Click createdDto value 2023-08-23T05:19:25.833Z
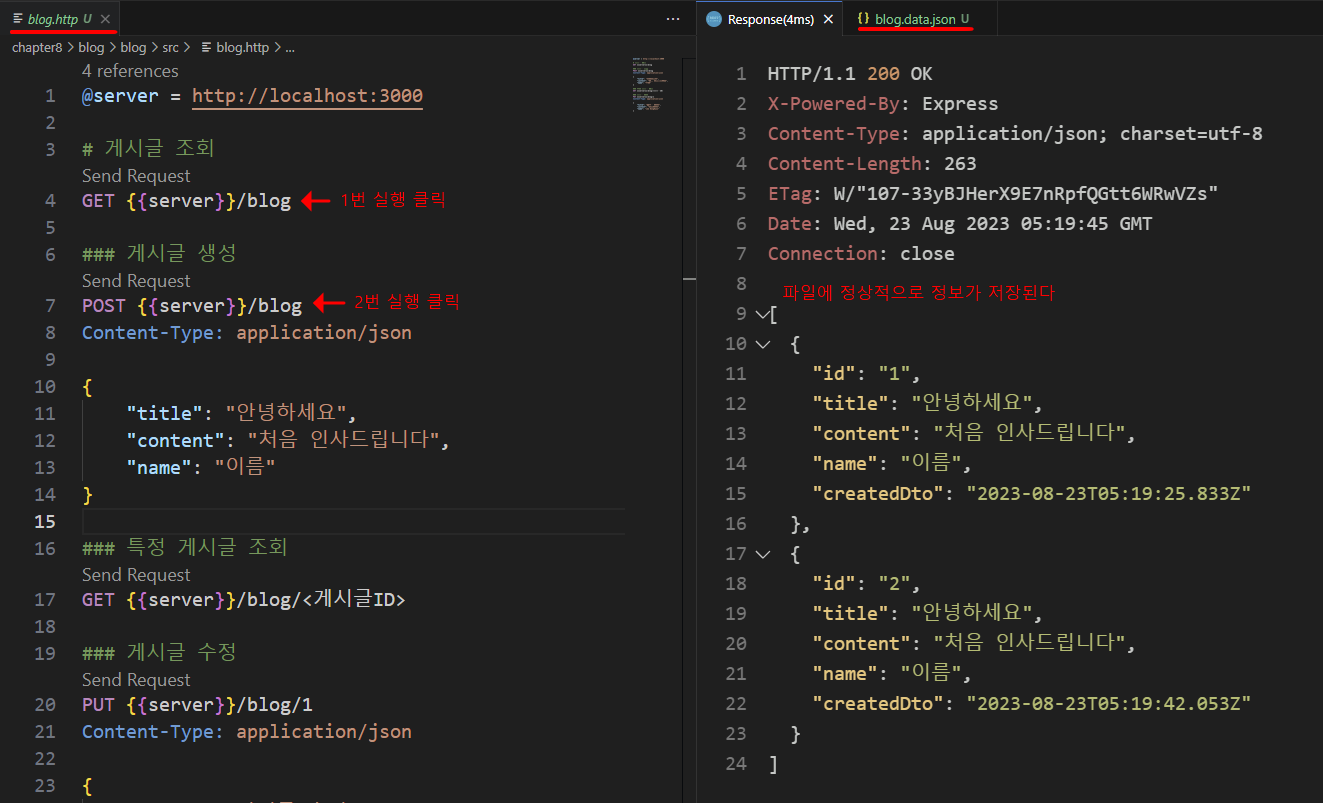1323x803 pixels. point(1109,494)
